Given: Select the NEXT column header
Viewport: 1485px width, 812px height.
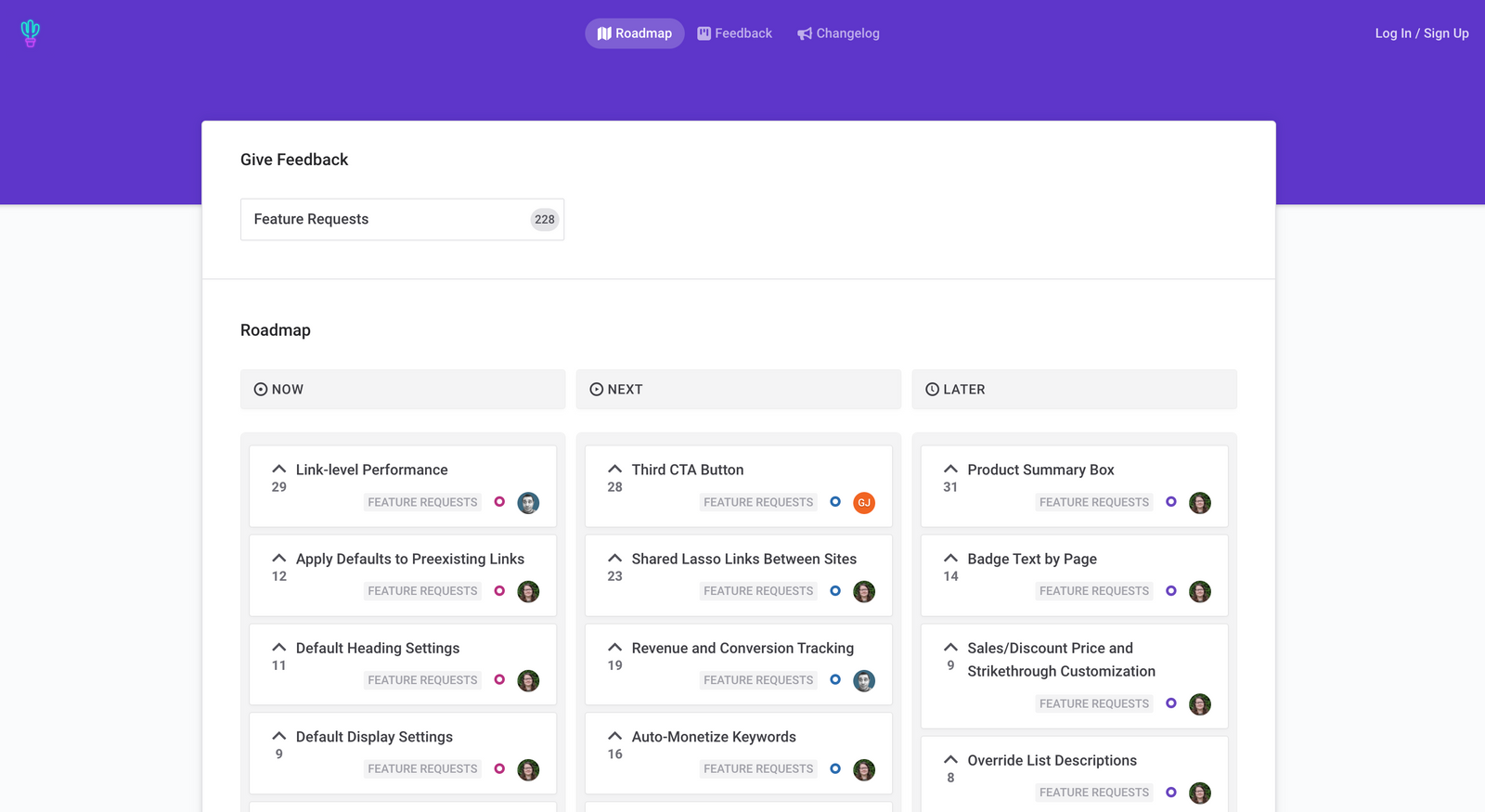Looking at the screenshot, I should 739,390.
